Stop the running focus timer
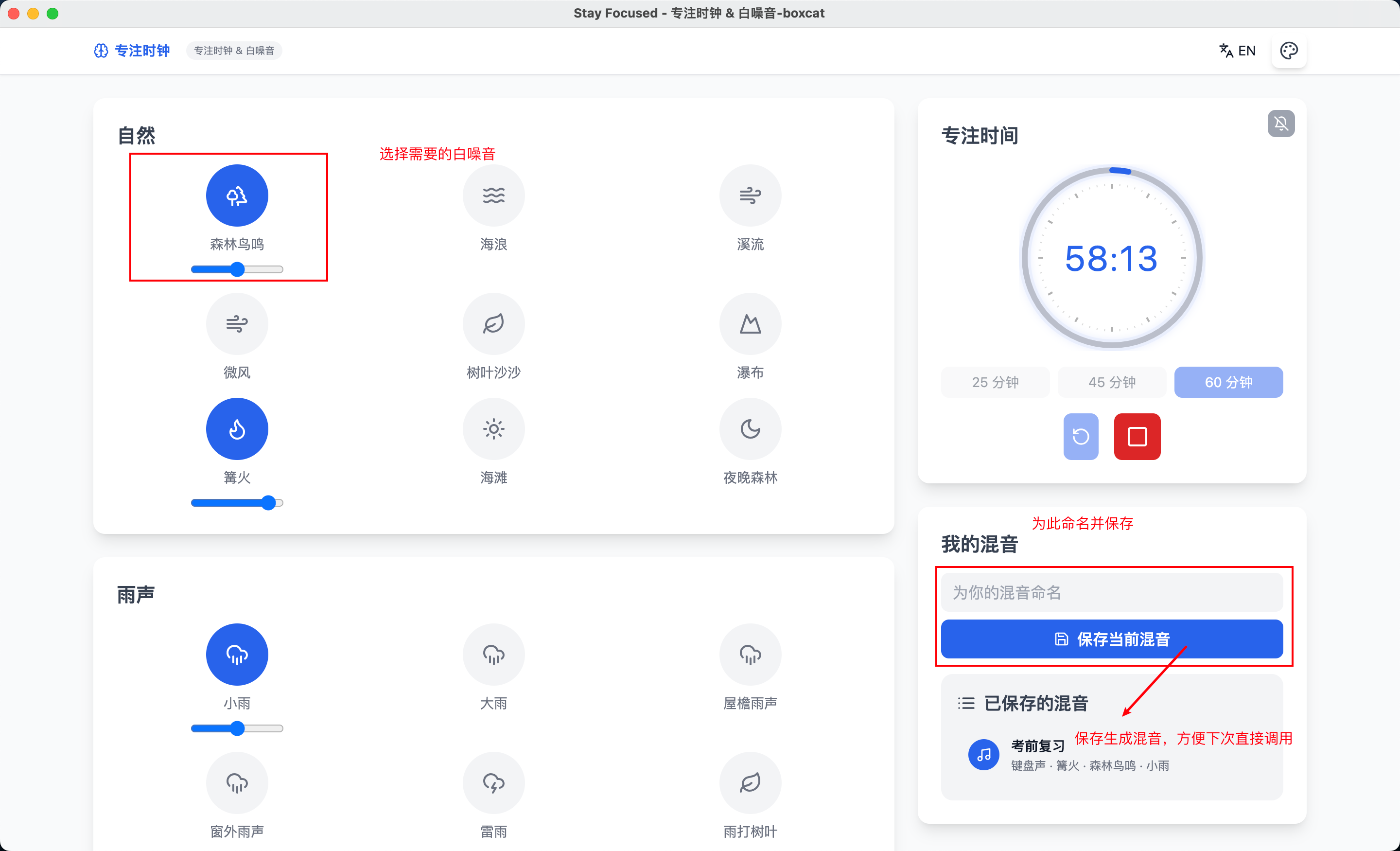Viewport: 1400px width, 851px height. pos(1137,437)
